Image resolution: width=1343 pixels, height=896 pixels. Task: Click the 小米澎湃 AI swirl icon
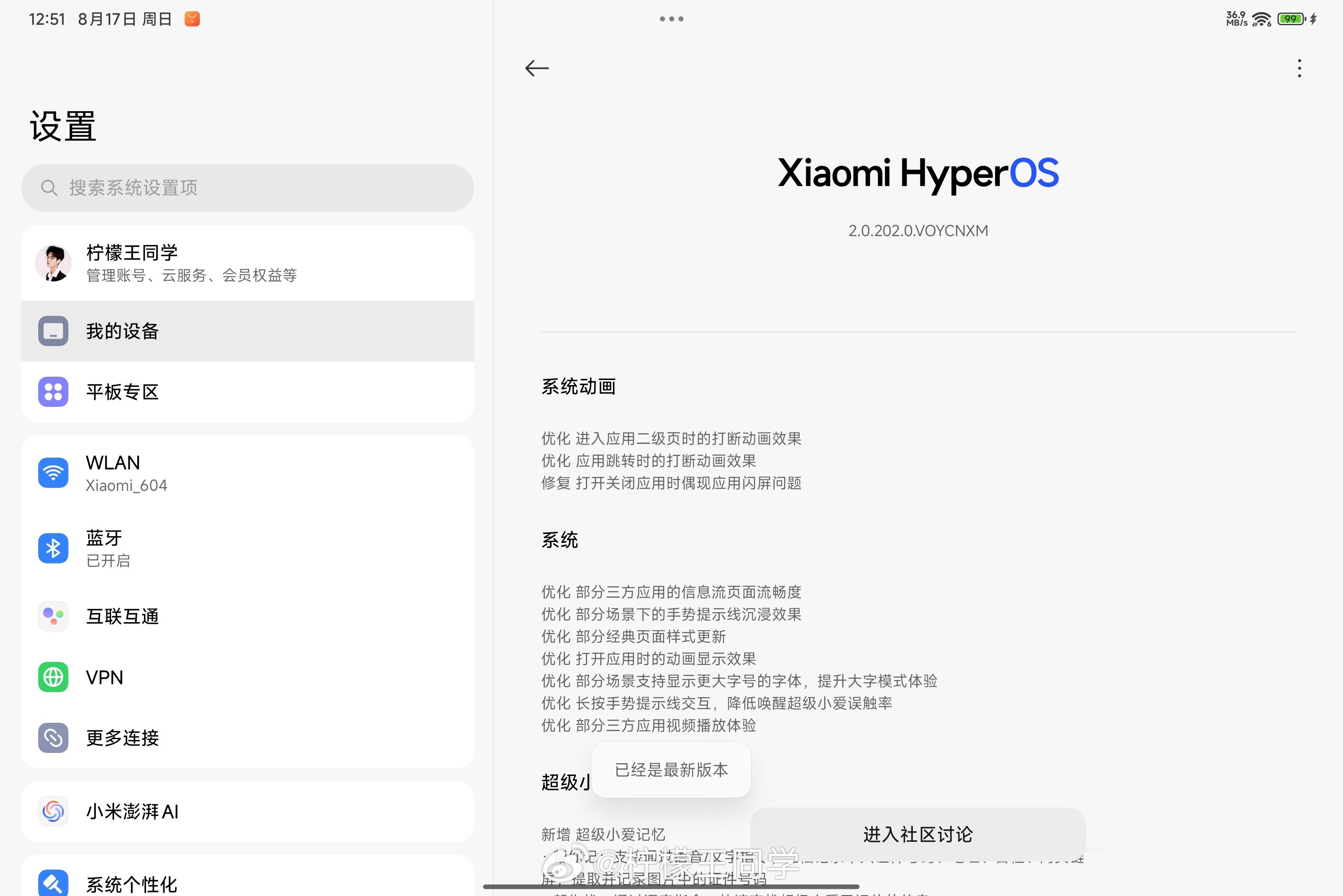coord(53,811)
